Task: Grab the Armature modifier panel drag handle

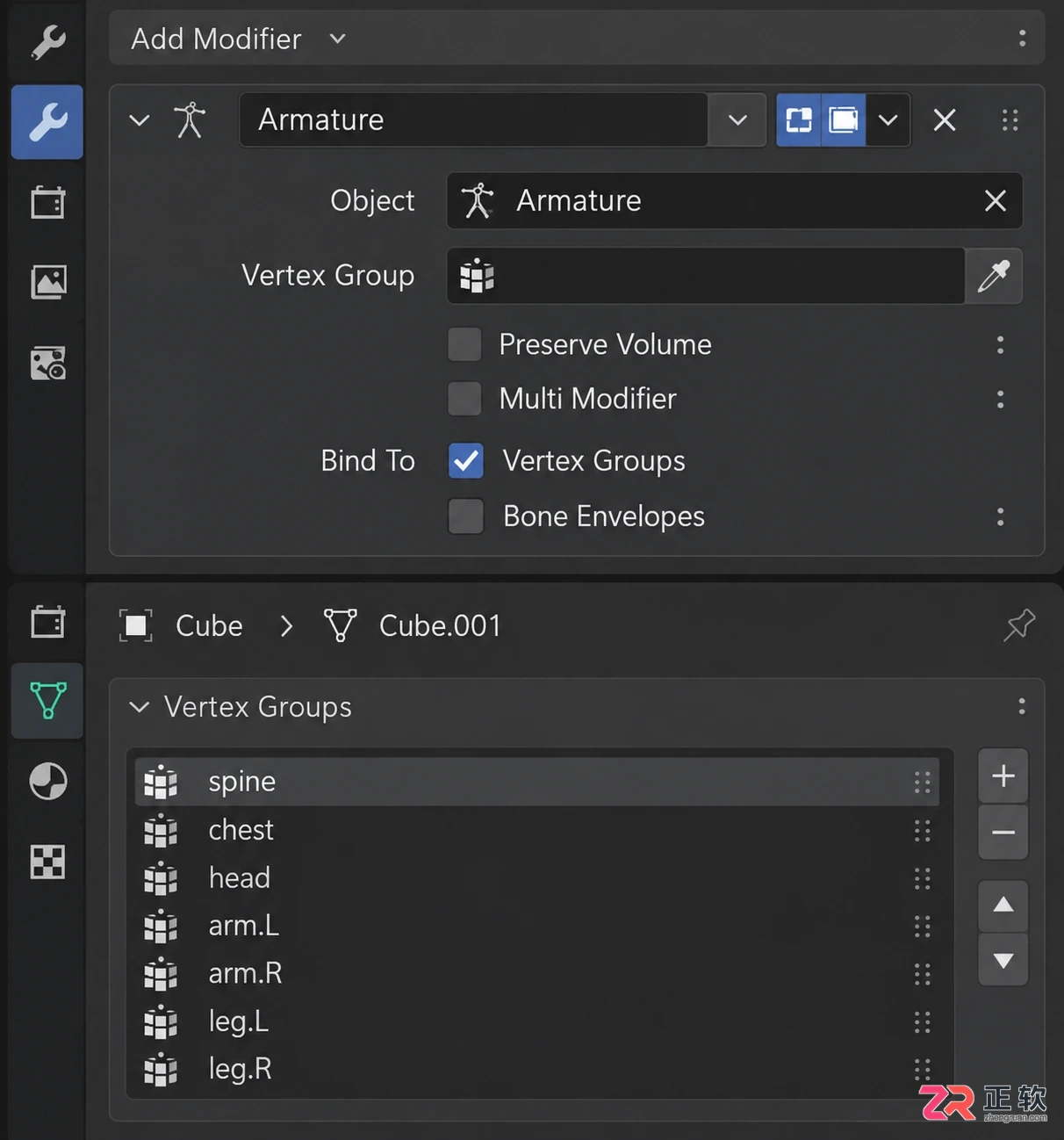Action: pos(1010,119)
